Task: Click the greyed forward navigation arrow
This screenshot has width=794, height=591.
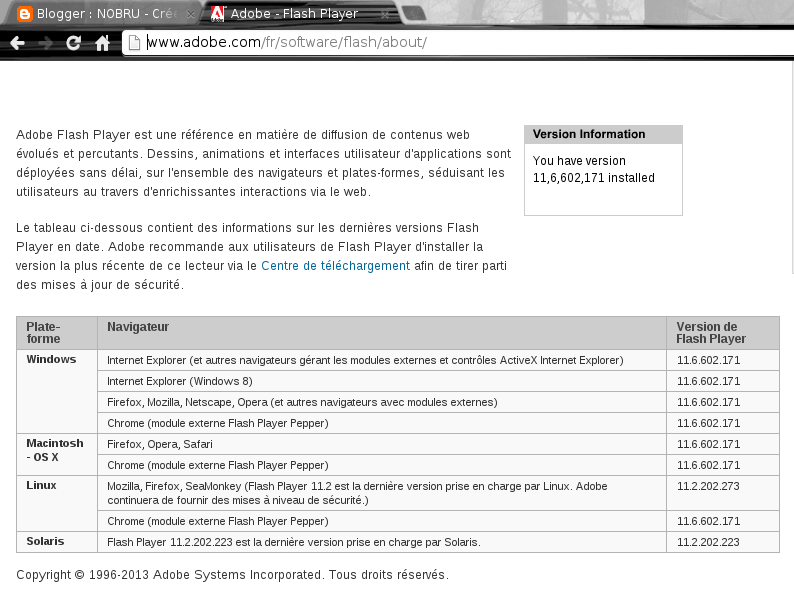Action: pyautogui.click(x=46, y=43)
